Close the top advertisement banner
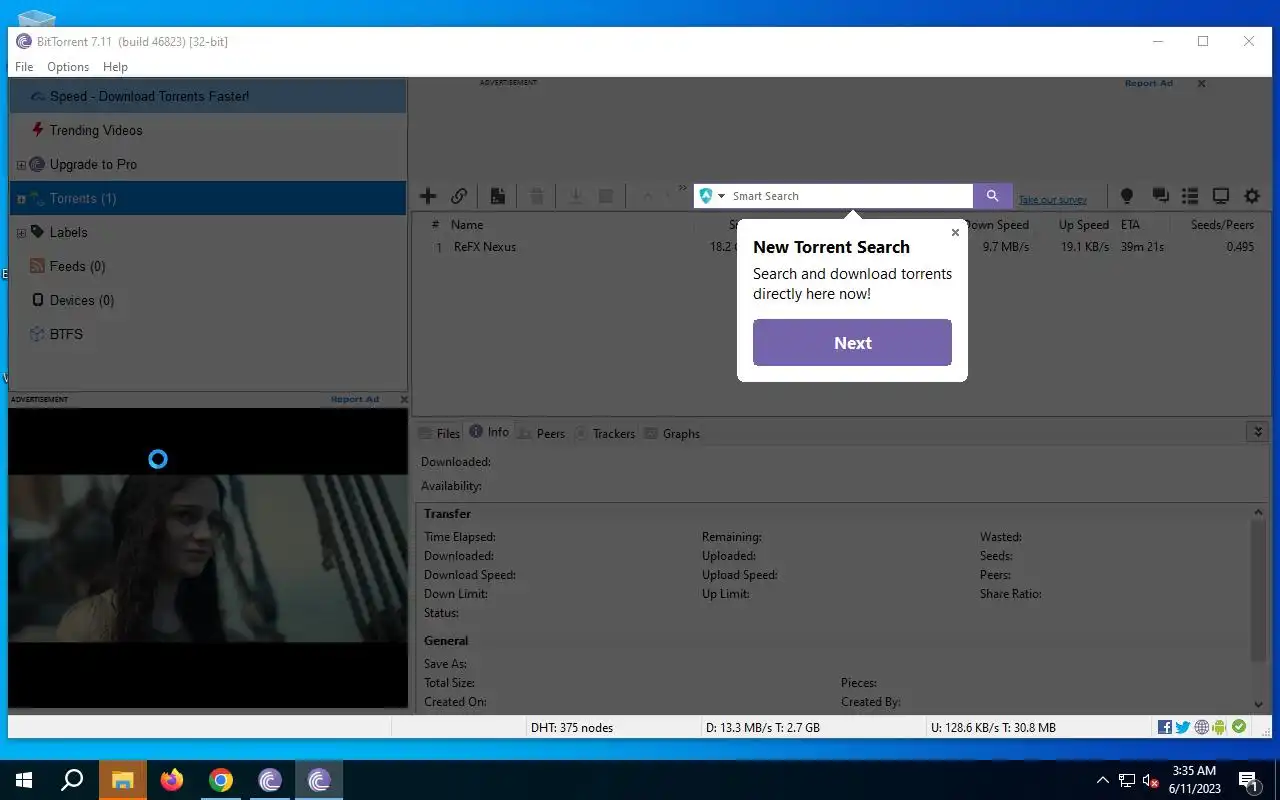The height and width of the screenshot is (800, 1280). click(x=1202, y=84)
